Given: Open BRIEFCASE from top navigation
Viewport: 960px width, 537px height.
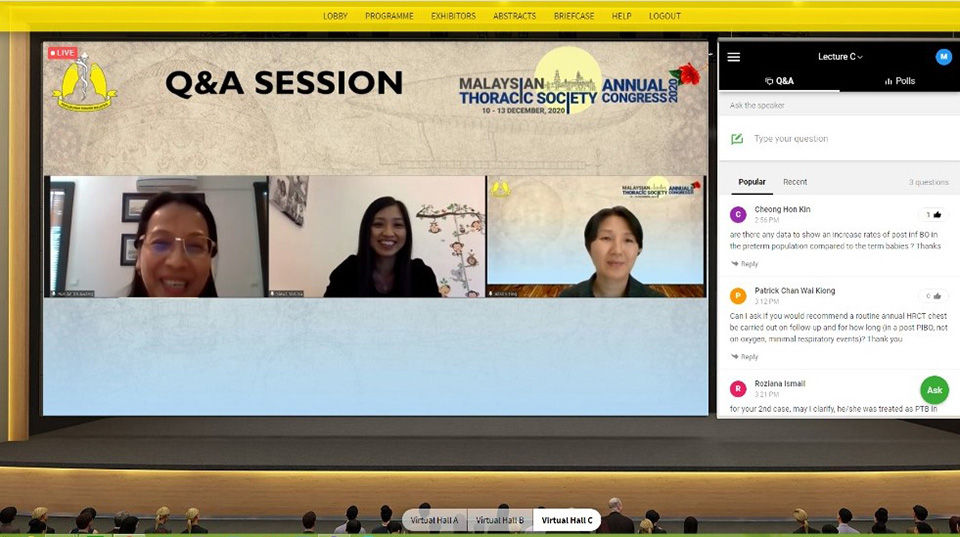Looking at the screenshot, I should click(x=574, y=16).
